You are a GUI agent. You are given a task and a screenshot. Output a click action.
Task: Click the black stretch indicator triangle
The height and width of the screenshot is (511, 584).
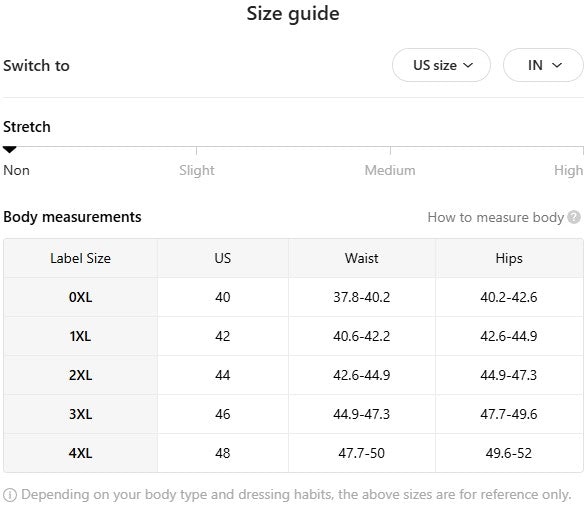click(x=10, y=150)
